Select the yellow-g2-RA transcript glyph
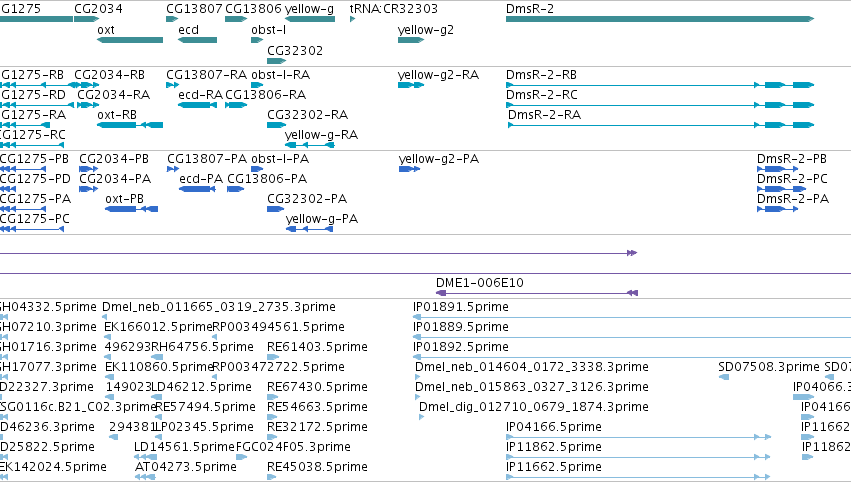 click(411, 85)
